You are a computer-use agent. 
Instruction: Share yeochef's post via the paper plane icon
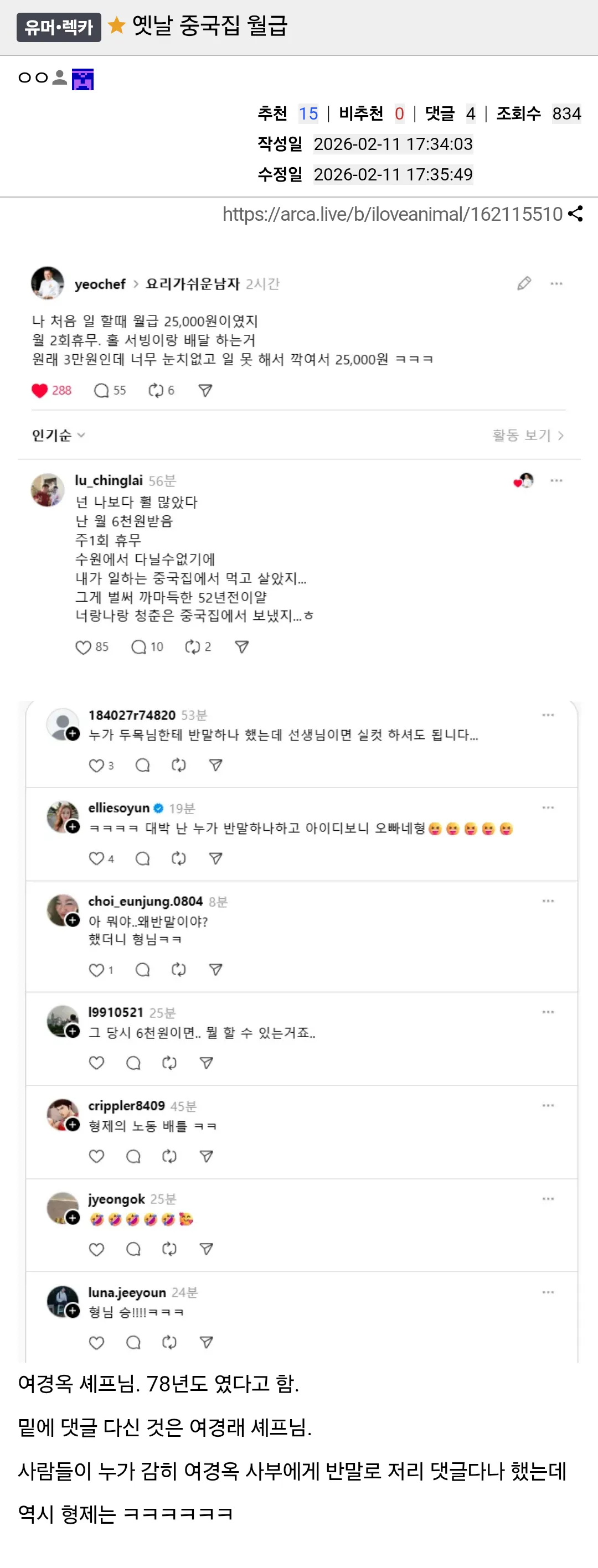tap(206, 391)
